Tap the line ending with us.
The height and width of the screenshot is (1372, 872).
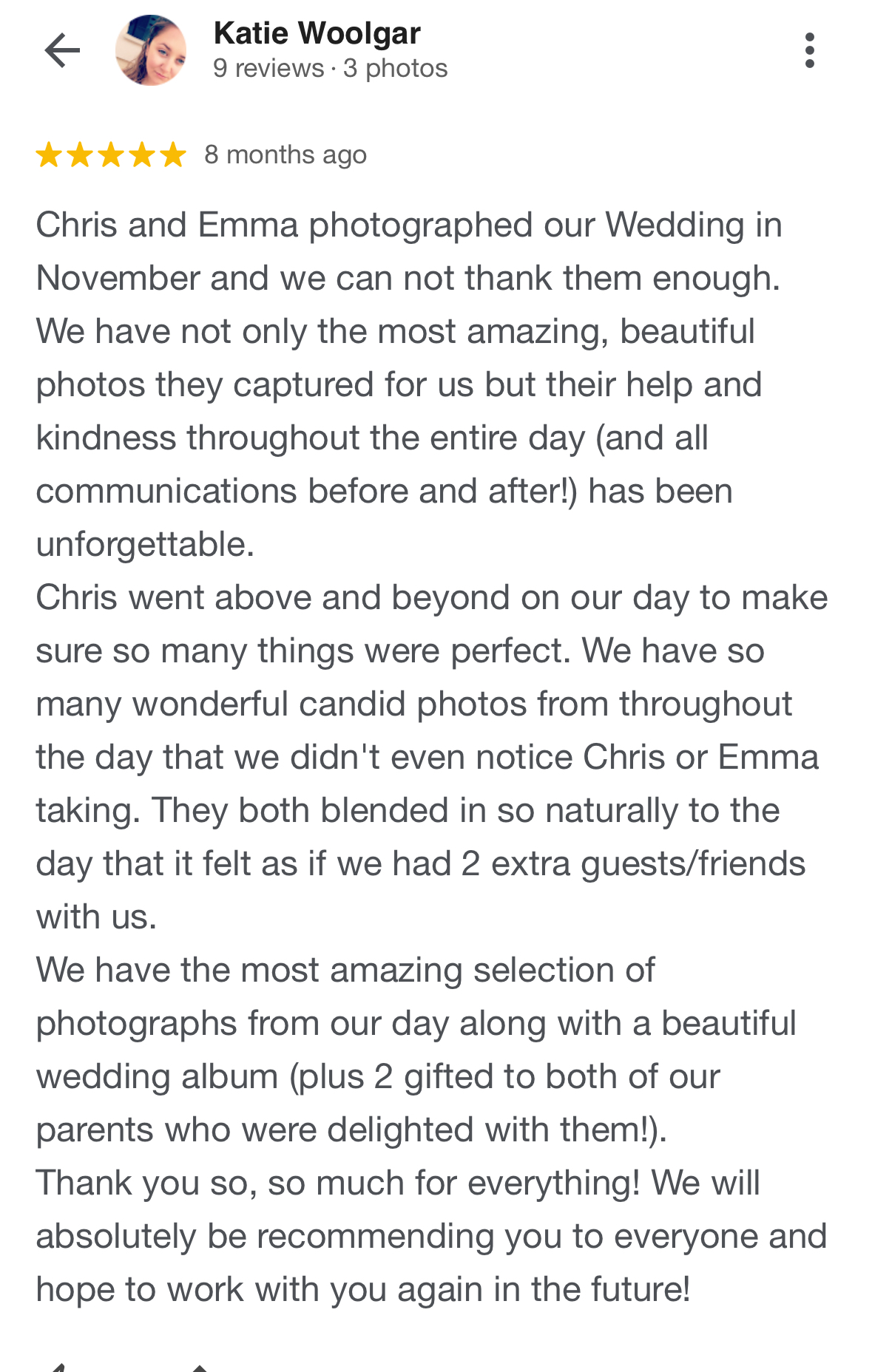point(96,917)
